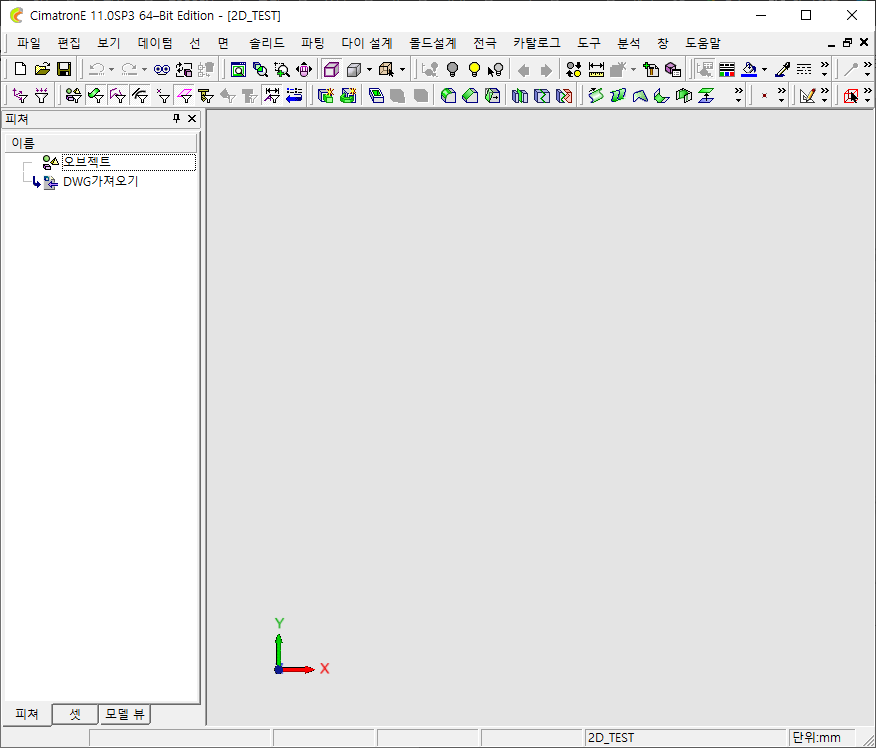876x748 pixels.
Task: Open the 편집 menu
Action: click(69, 43)
